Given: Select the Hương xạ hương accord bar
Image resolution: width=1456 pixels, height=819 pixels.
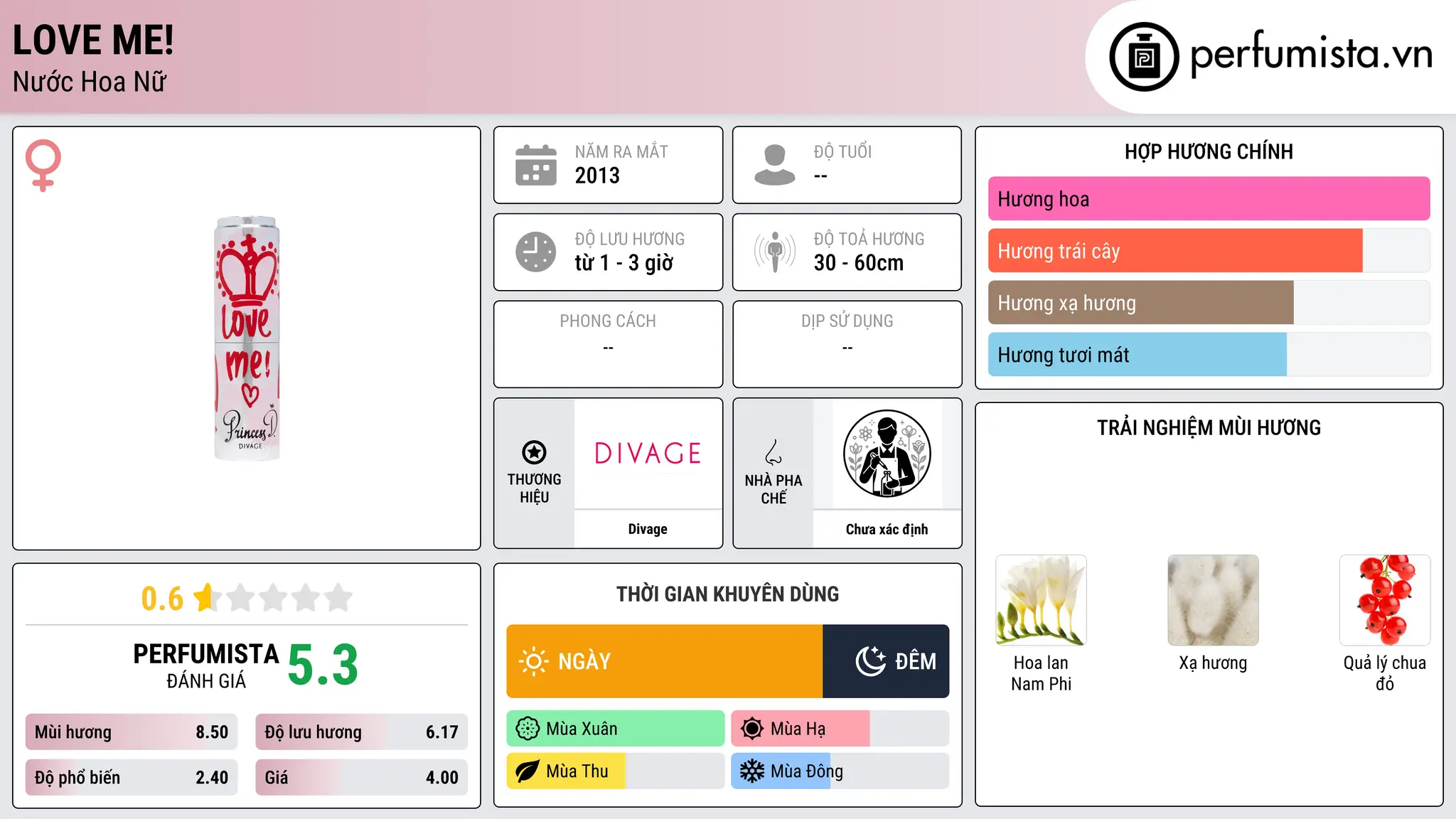Looking at the screenshot, I should pos(1209,303).
